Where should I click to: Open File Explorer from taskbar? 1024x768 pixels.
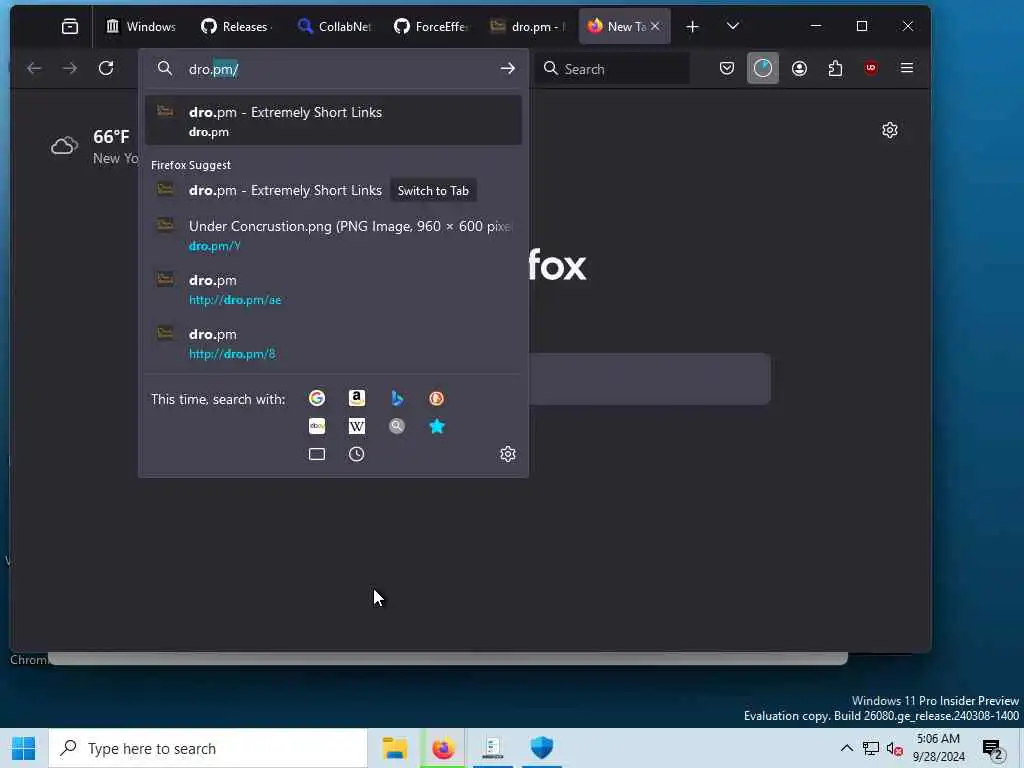click(395, 748)
